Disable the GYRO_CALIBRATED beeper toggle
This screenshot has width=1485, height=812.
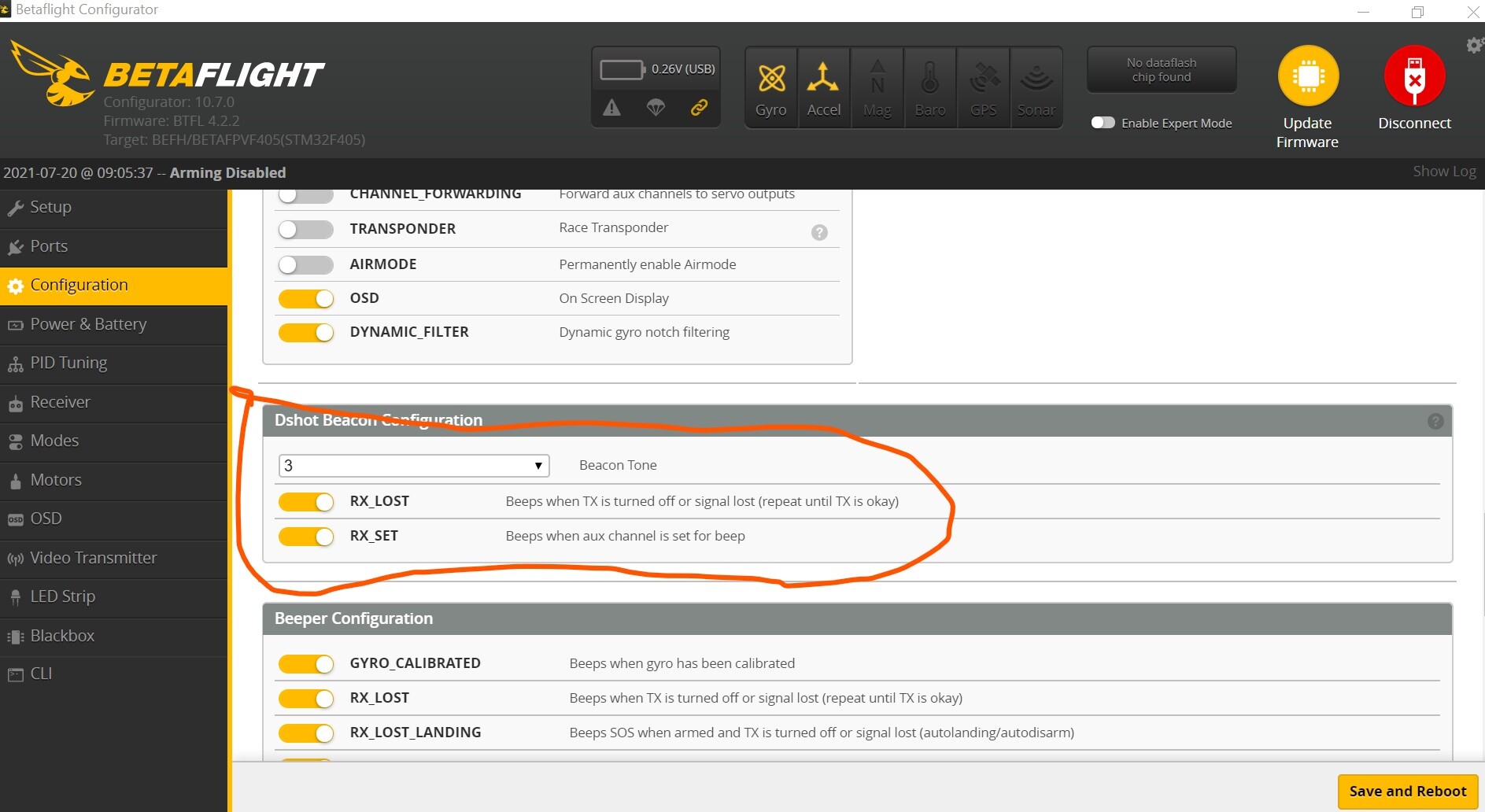click(306, 664)
